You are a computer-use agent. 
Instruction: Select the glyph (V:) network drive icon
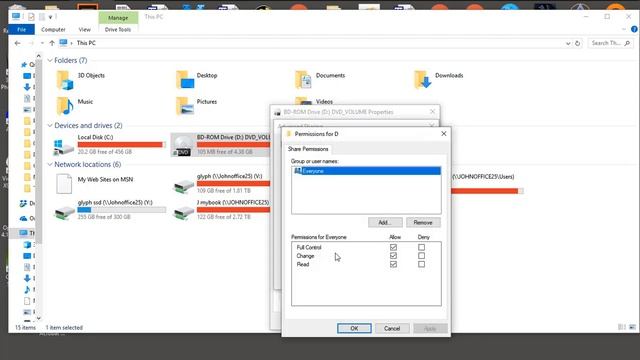click(x=183, y=186)
